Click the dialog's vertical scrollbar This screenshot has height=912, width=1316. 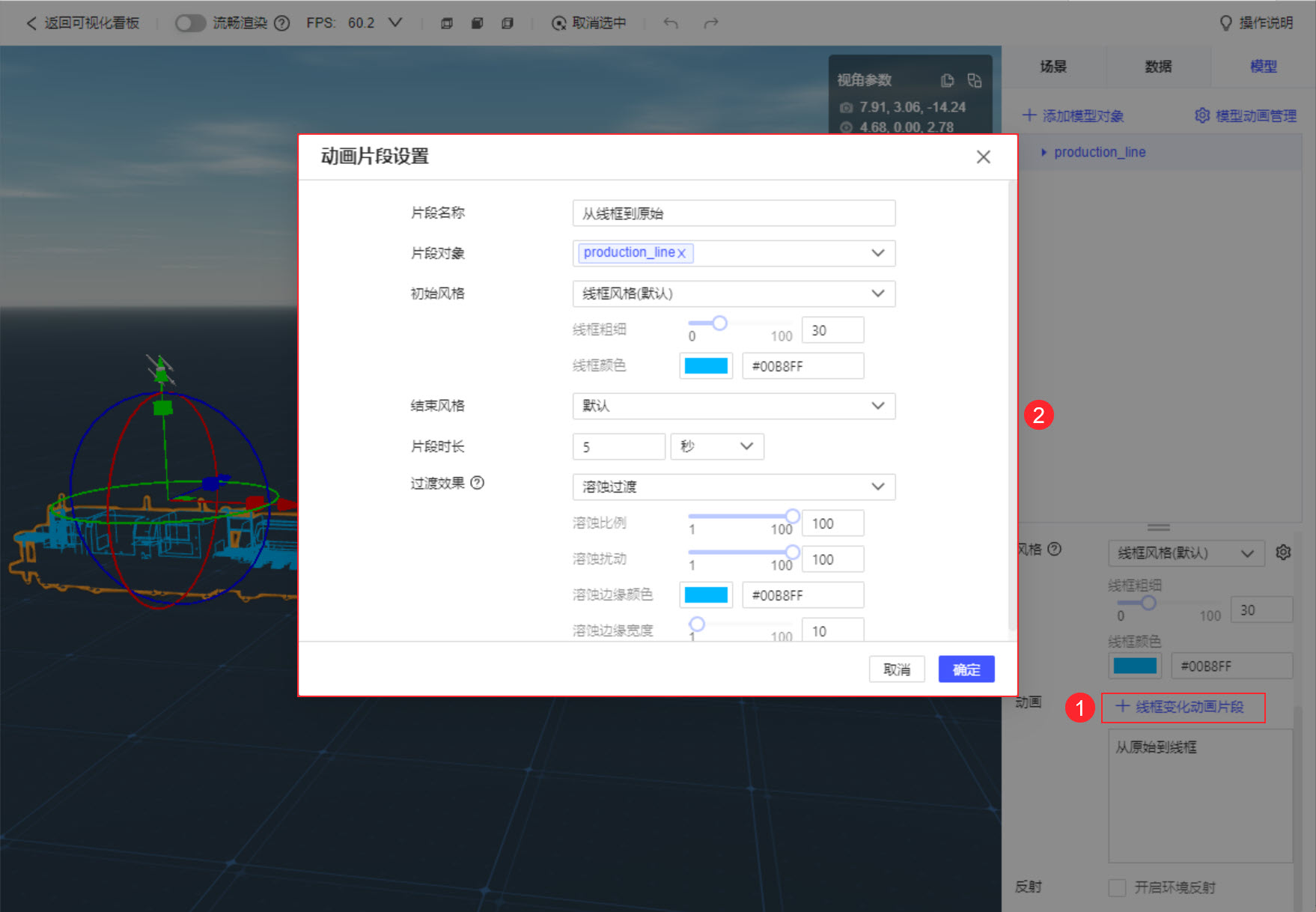(x=1012, y=404)
